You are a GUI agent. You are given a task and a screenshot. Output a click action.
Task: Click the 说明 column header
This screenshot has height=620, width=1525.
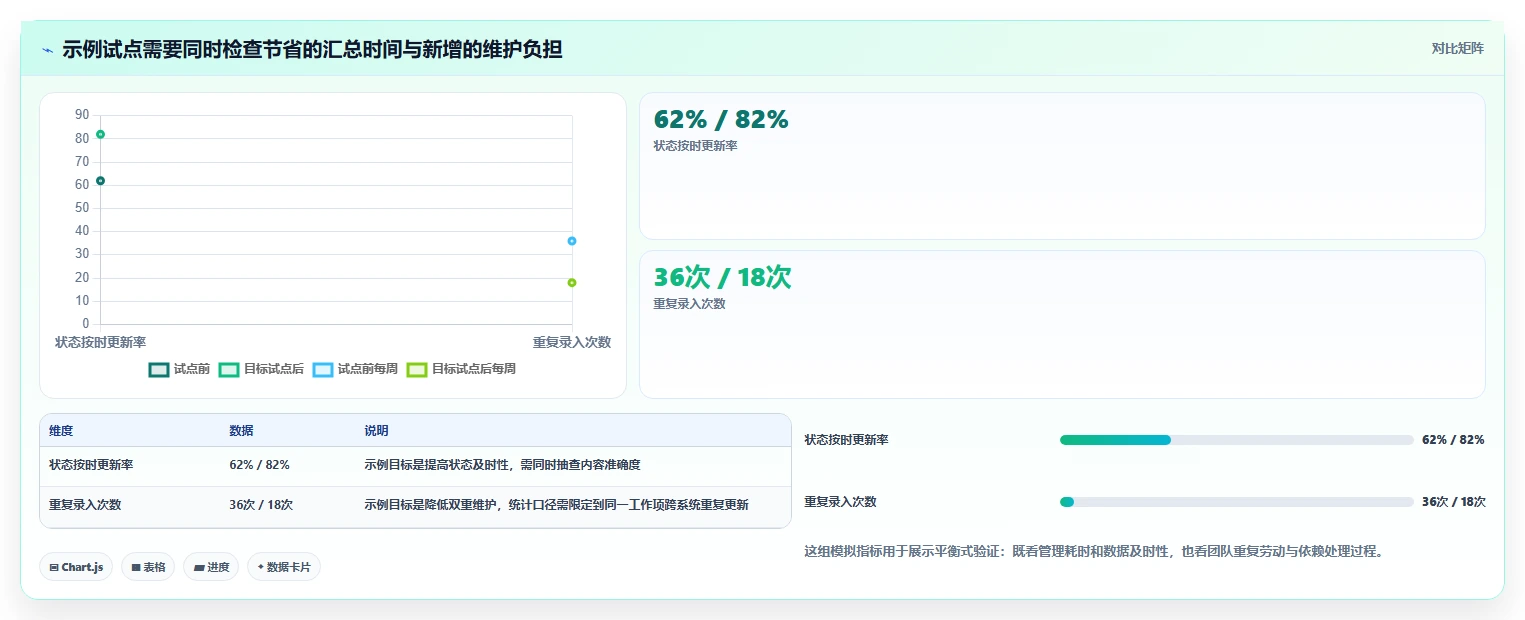[376, 431]
